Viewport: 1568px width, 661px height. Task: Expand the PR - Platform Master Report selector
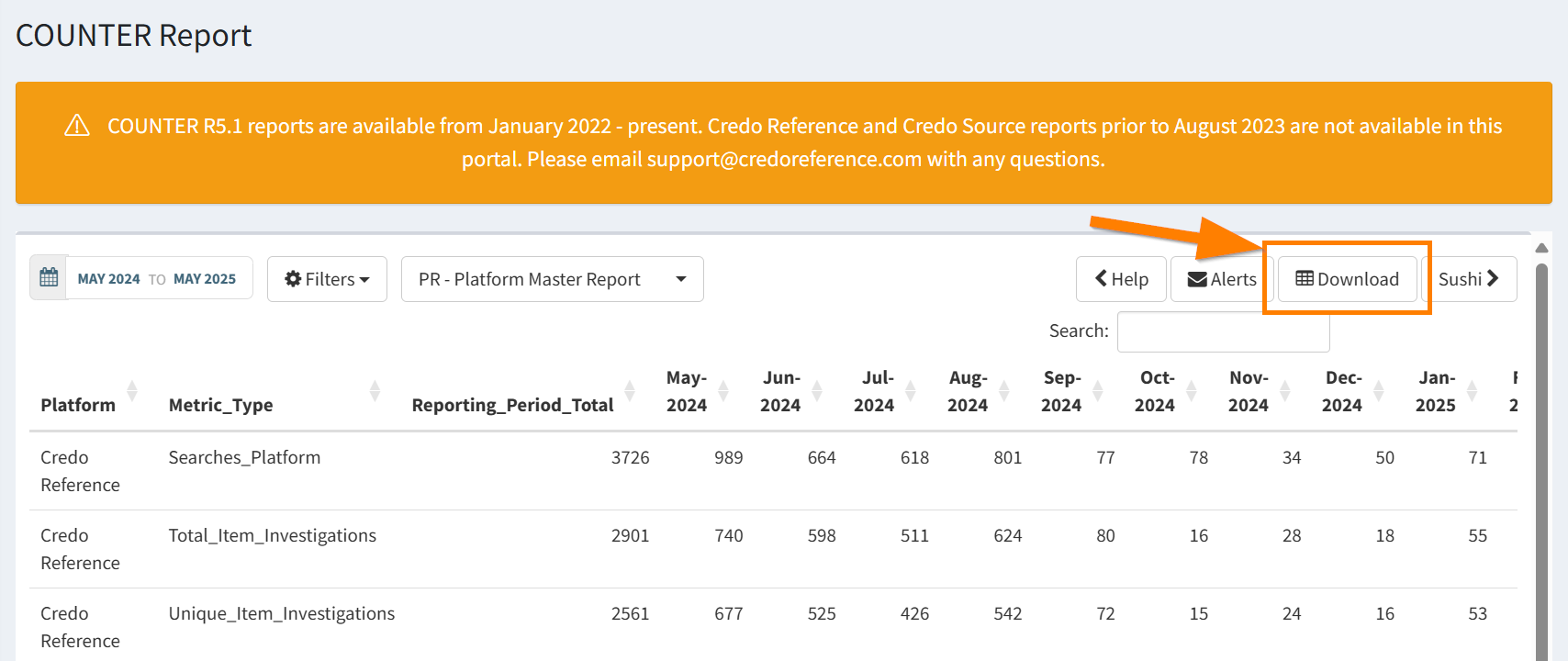[x=553, y=279]
